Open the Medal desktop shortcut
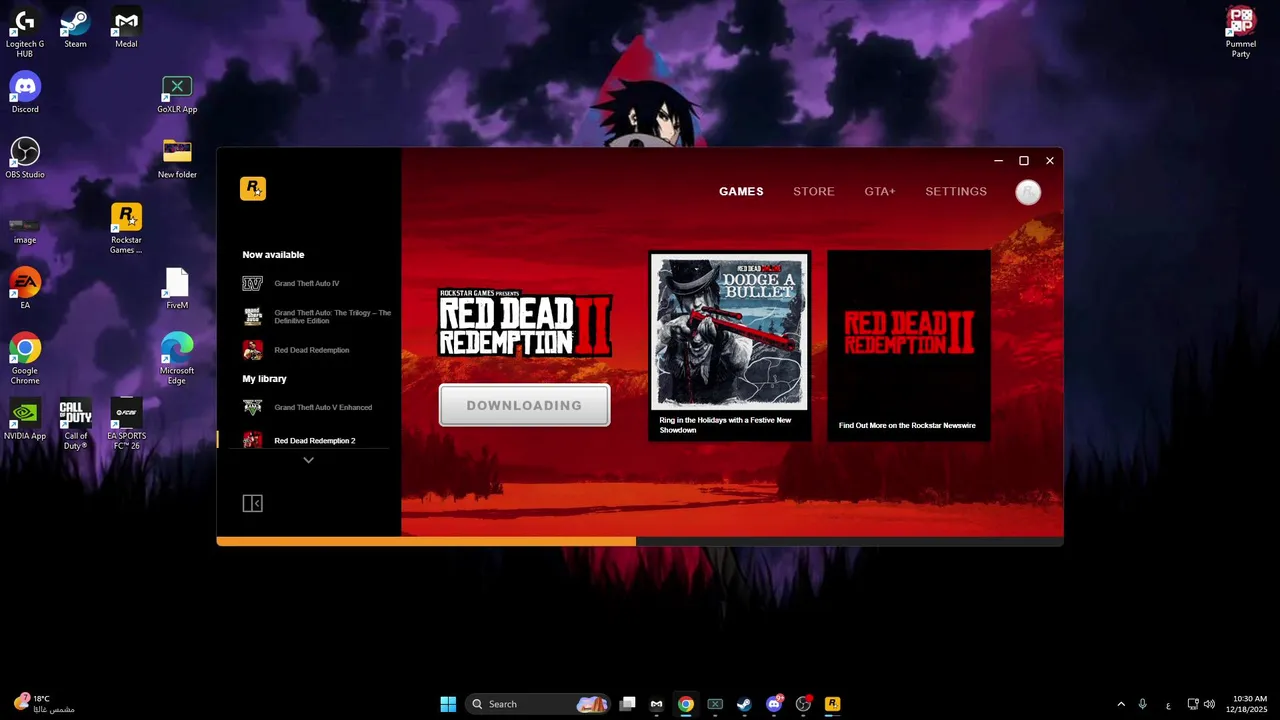1280x720 pixels. (x=126, y=29)
